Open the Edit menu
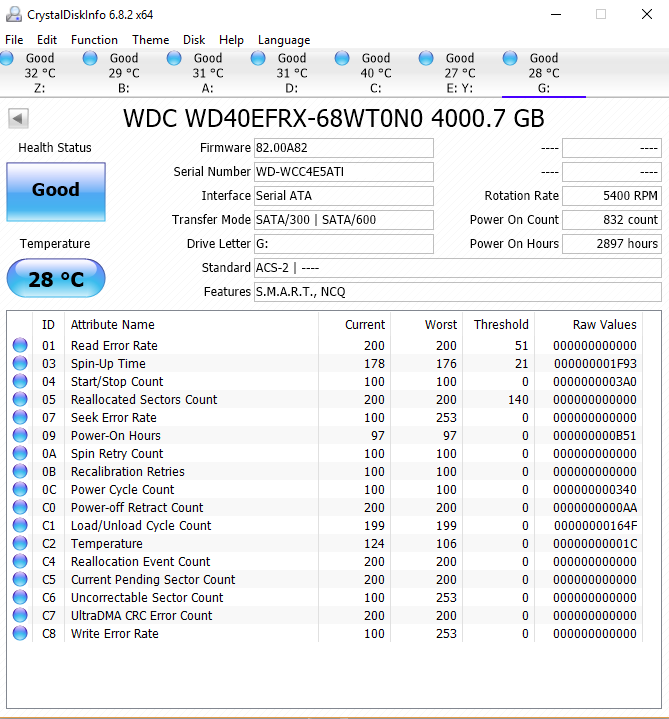 47,40
